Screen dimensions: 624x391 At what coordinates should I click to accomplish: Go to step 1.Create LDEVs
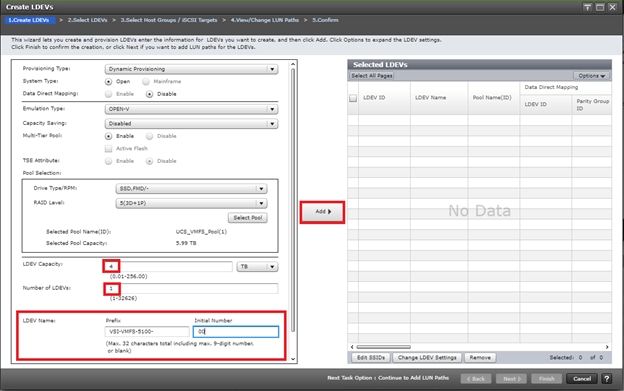point(29,20)
